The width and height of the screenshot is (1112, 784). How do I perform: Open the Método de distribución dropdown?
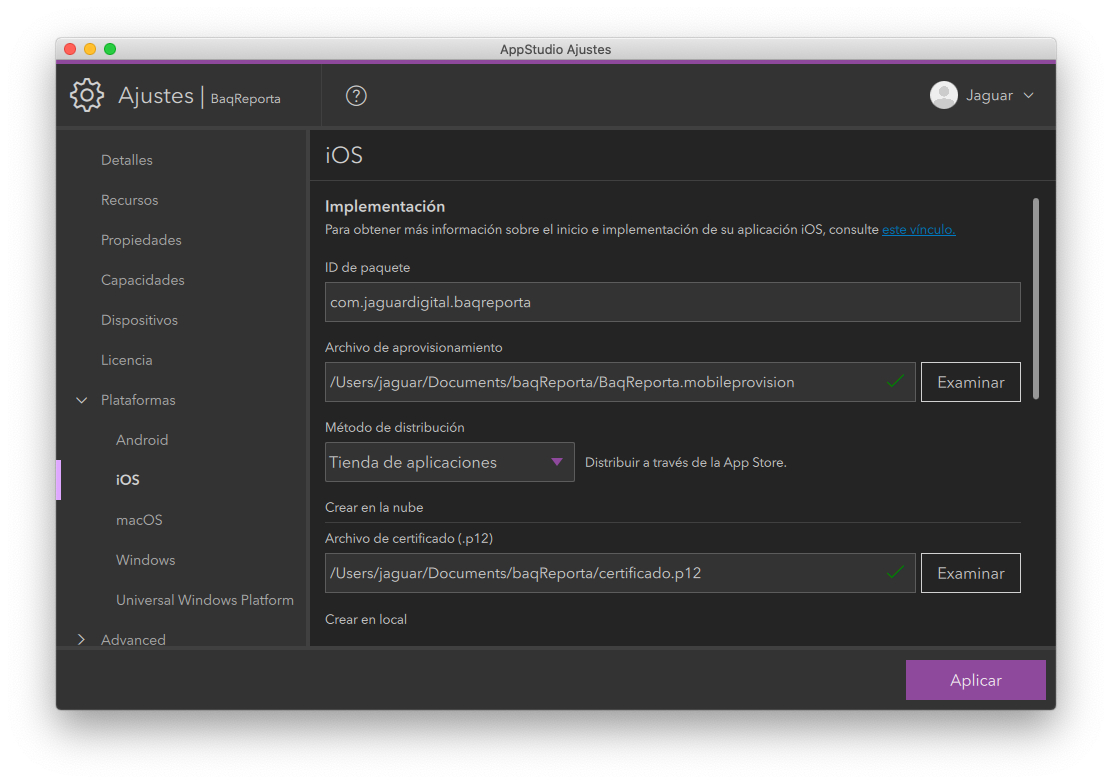pyautogui.click(x=450, y=462)
